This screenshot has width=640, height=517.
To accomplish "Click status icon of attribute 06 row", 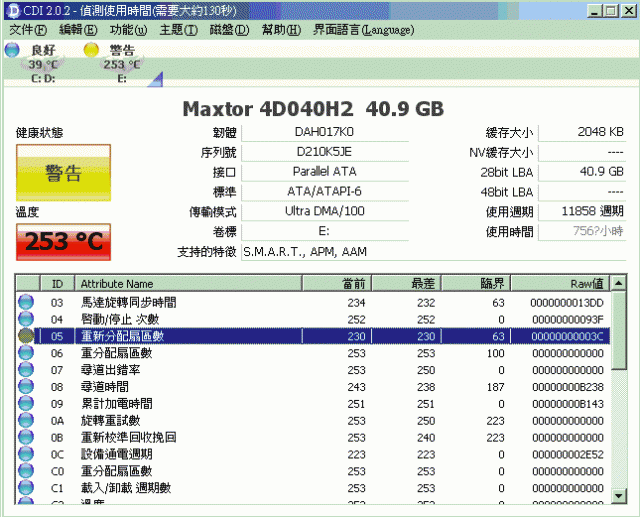I will pyautogui.click(x=26, y=353).
